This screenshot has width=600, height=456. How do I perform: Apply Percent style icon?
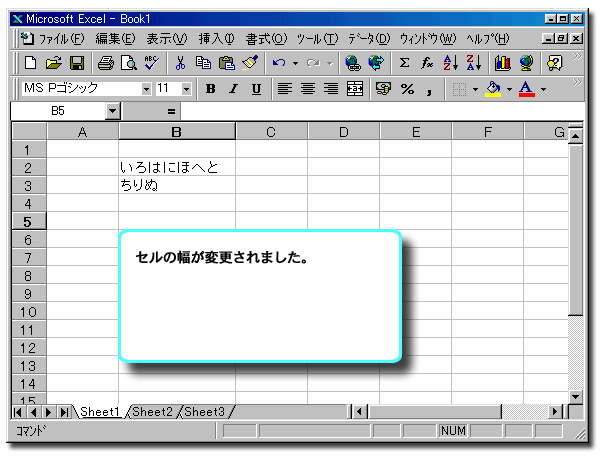pos(407,89)
